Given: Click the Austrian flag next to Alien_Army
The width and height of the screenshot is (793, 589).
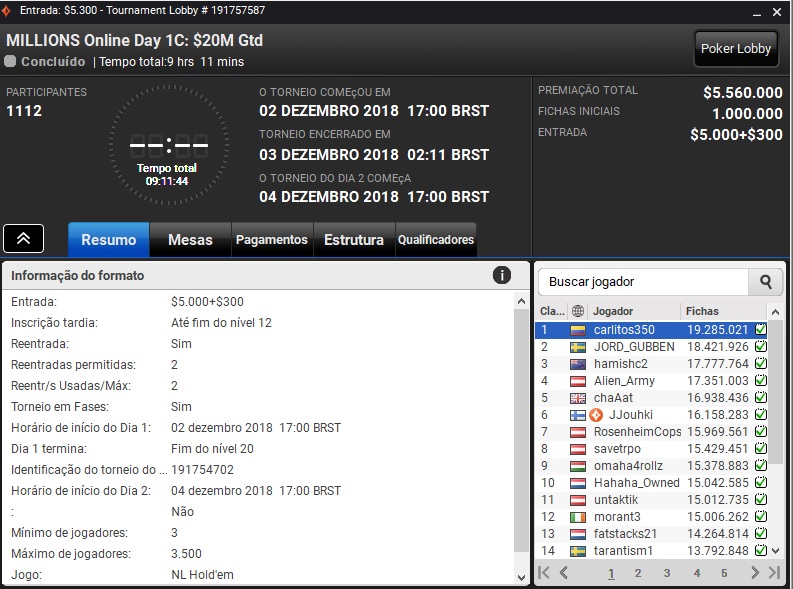Looking at the screenshot, I should coord(578,381).
